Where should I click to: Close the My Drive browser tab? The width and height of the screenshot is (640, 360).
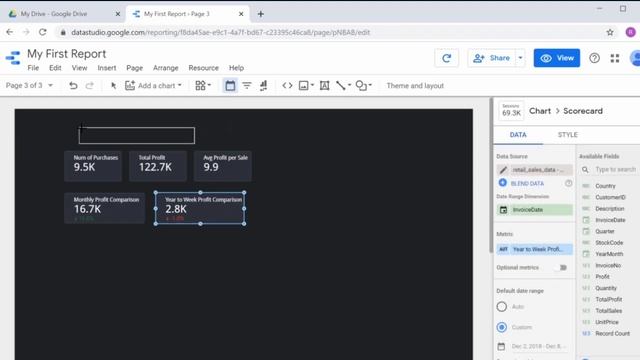(x=118, y=14)
